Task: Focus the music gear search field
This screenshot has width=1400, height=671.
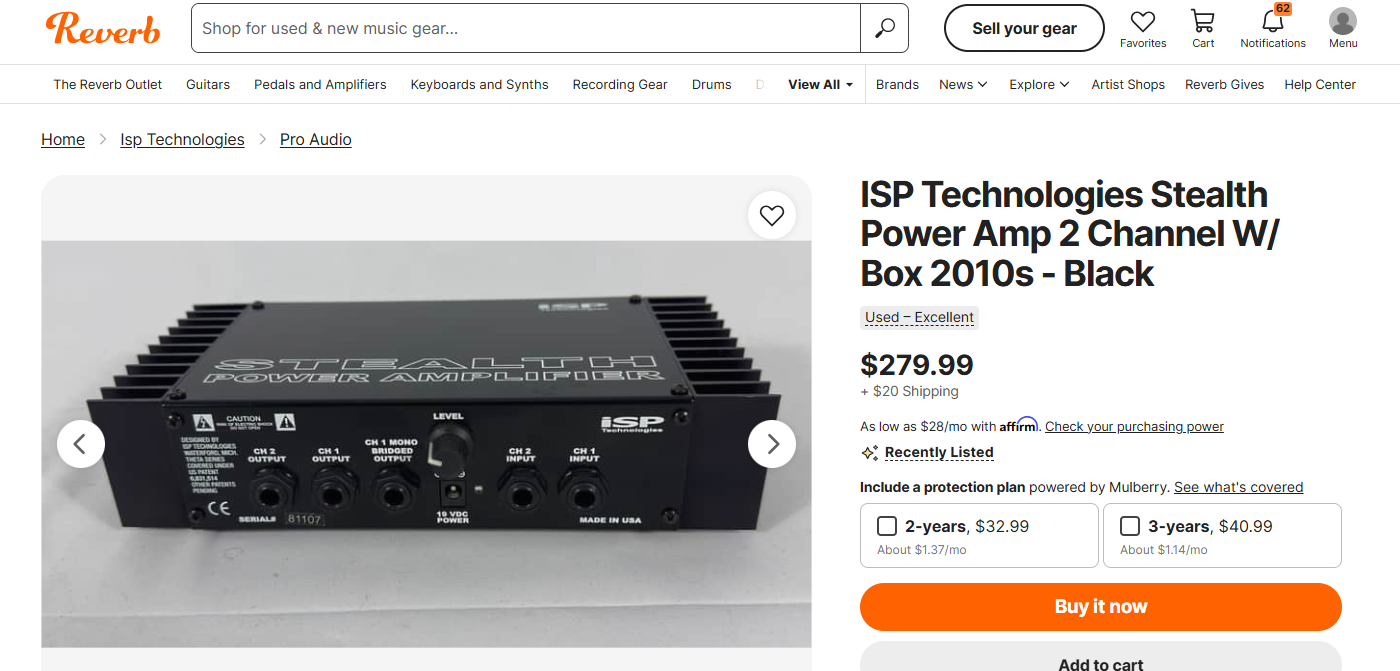Action: point(526,28)
